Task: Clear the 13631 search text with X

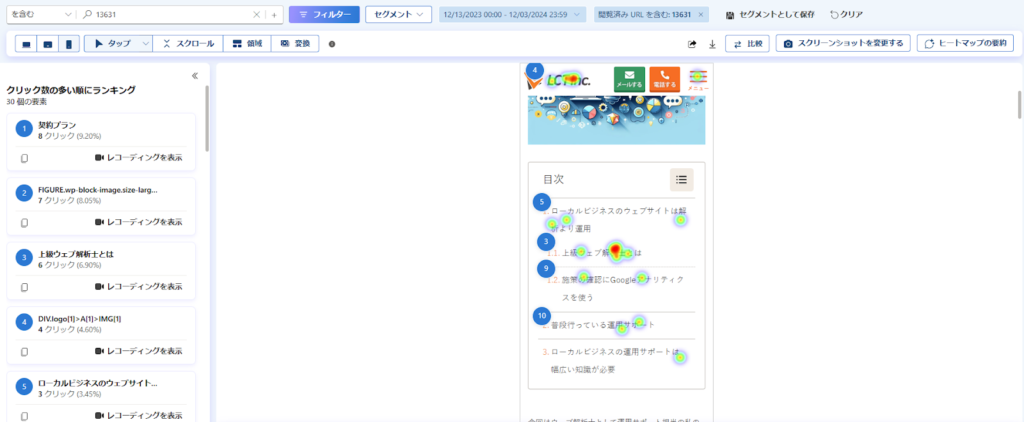Action: pos(257,14)
